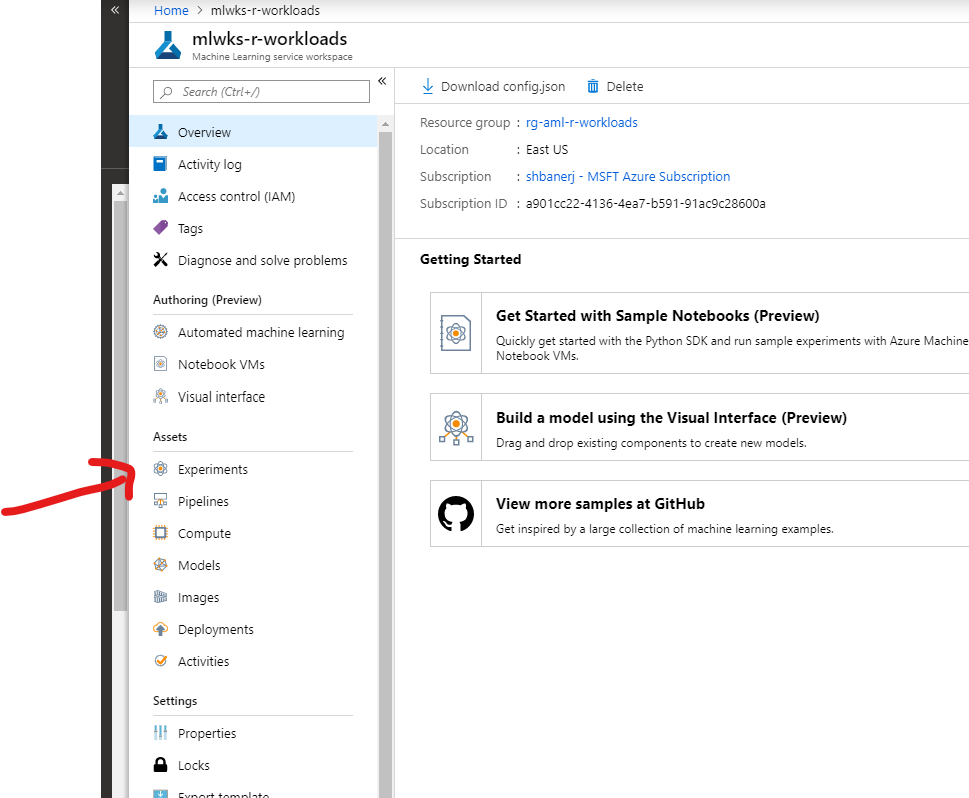Click the East US location value
969x798 pixels.
[x=547, y=150]
